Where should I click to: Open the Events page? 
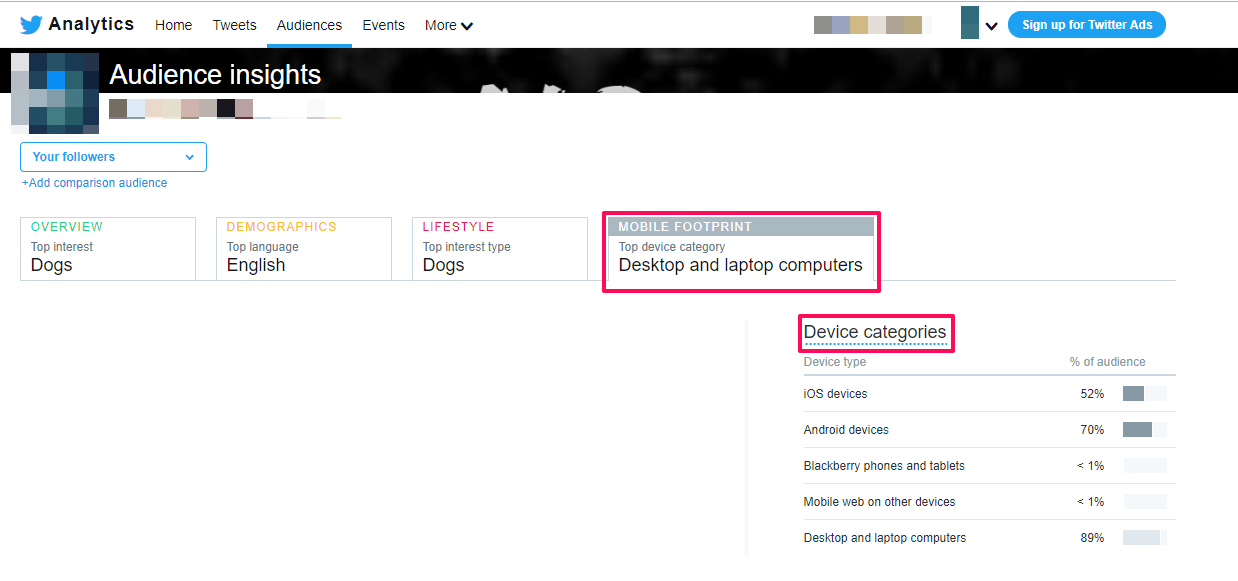pos(383,25)
